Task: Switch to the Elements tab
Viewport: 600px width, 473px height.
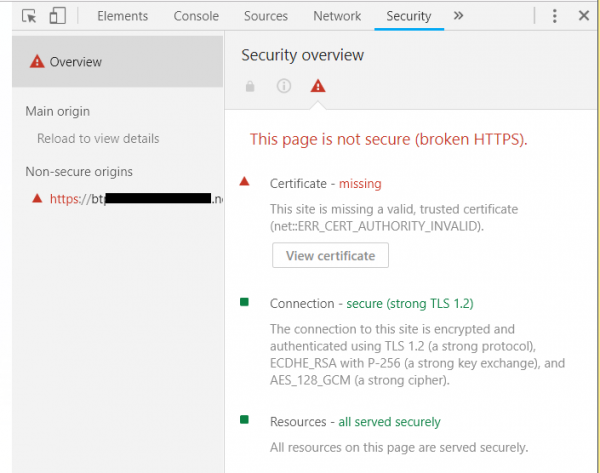Action: click(123, 16)
